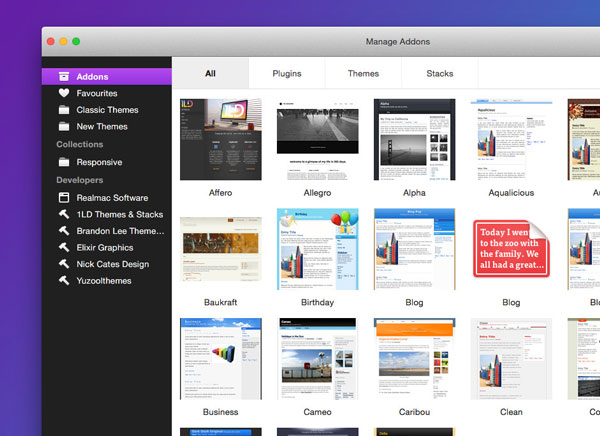Select Nick Cates Design developer
Screen dimensions: 600x436
[107, 264]
